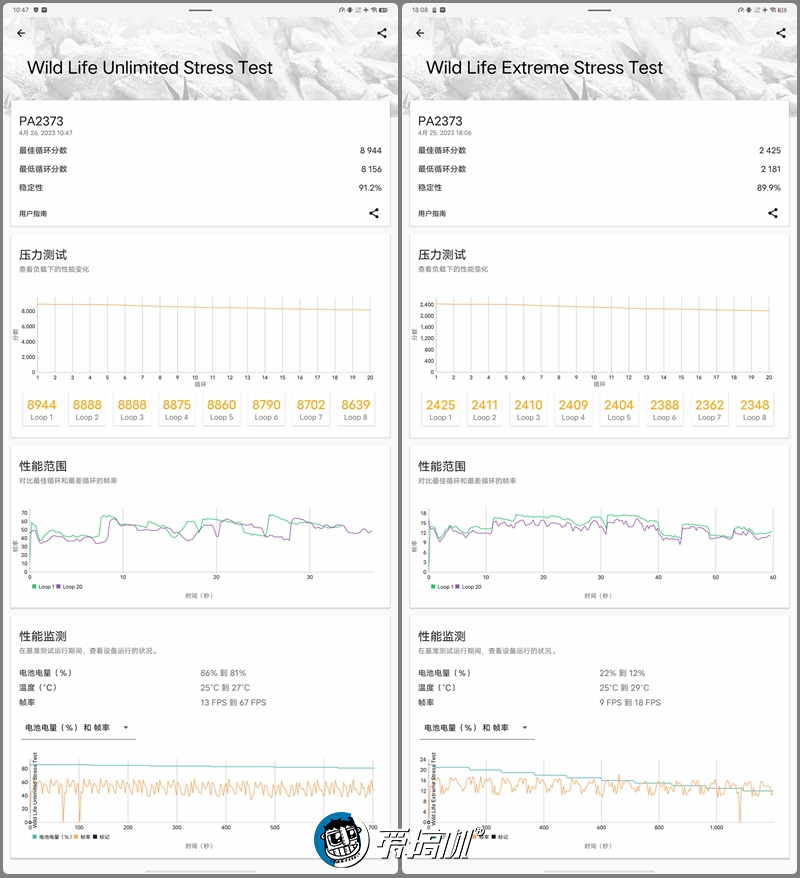This screenshot has height=878, width=800.
Task: Click frame rate 13 FPS 到 67 FPS
Action: [233, 702]
